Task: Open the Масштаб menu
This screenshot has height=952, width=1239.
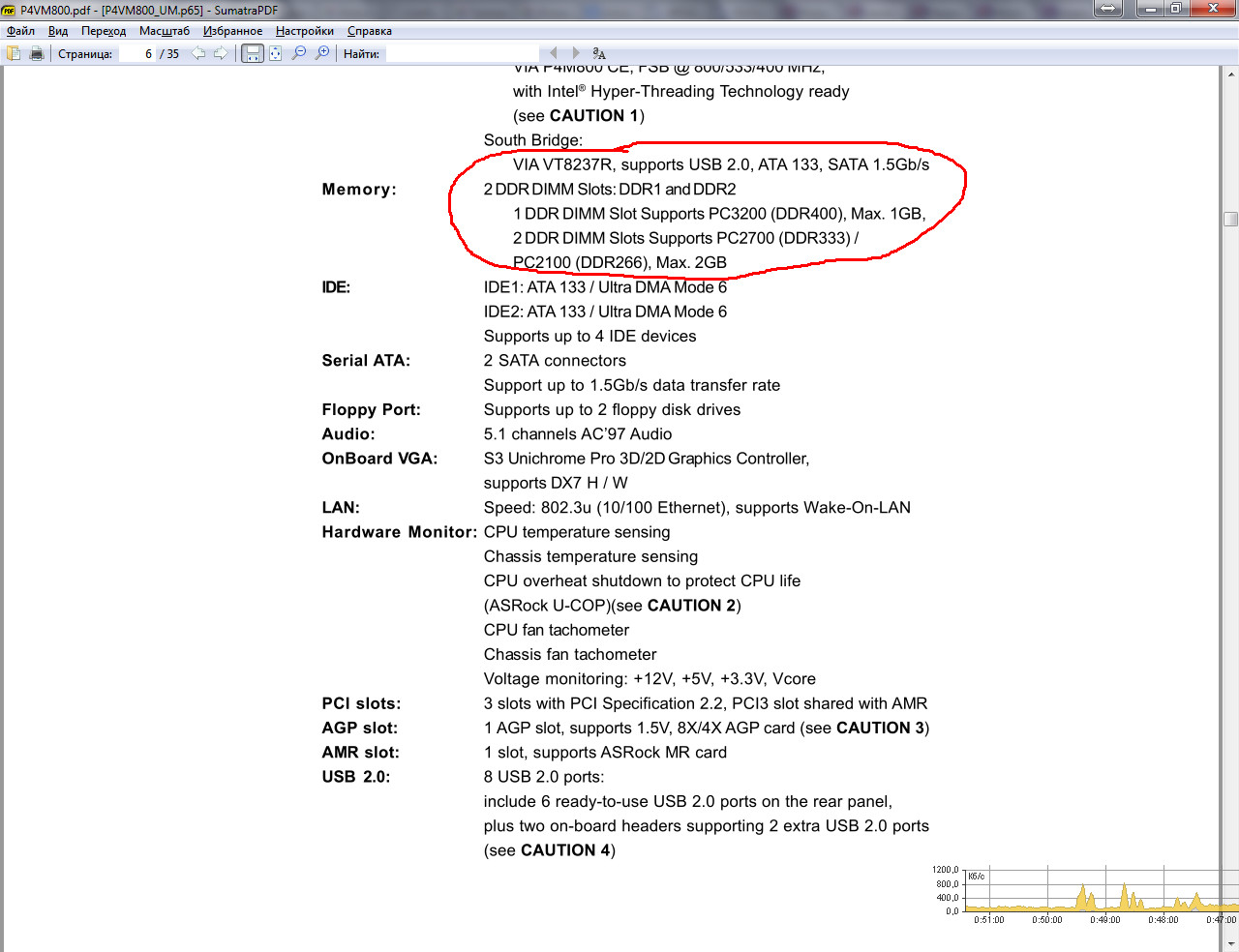Action: pyautogui.click(x=165, y=31)
